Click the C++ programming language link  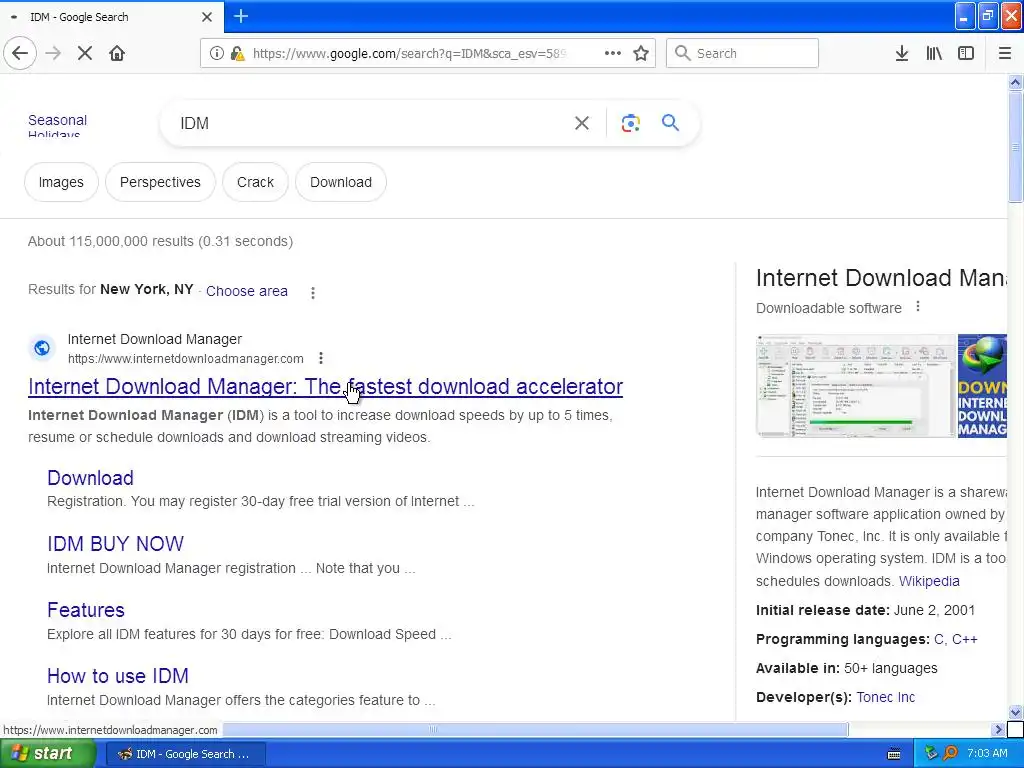(x=965, y=639)
